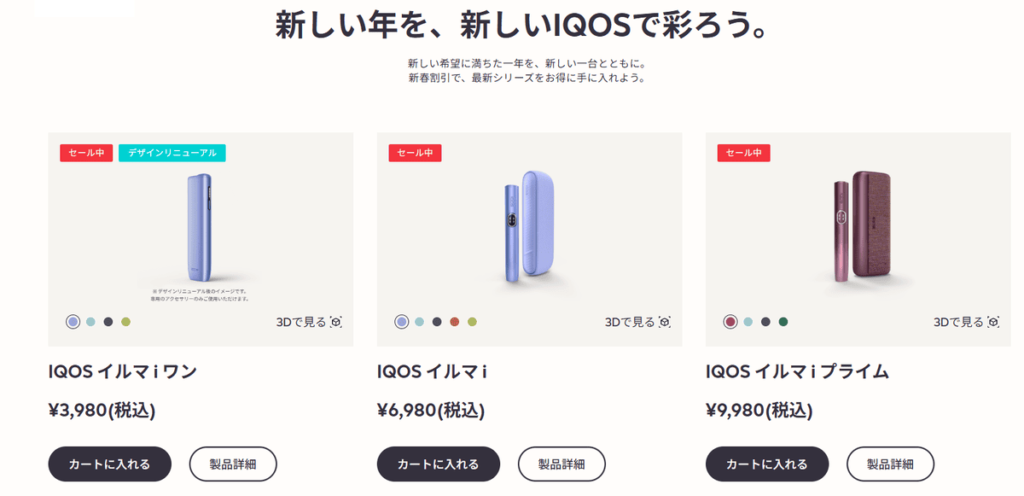Click セール中 badge on IQOS イルマ i ワン

(x=86, y=153)
